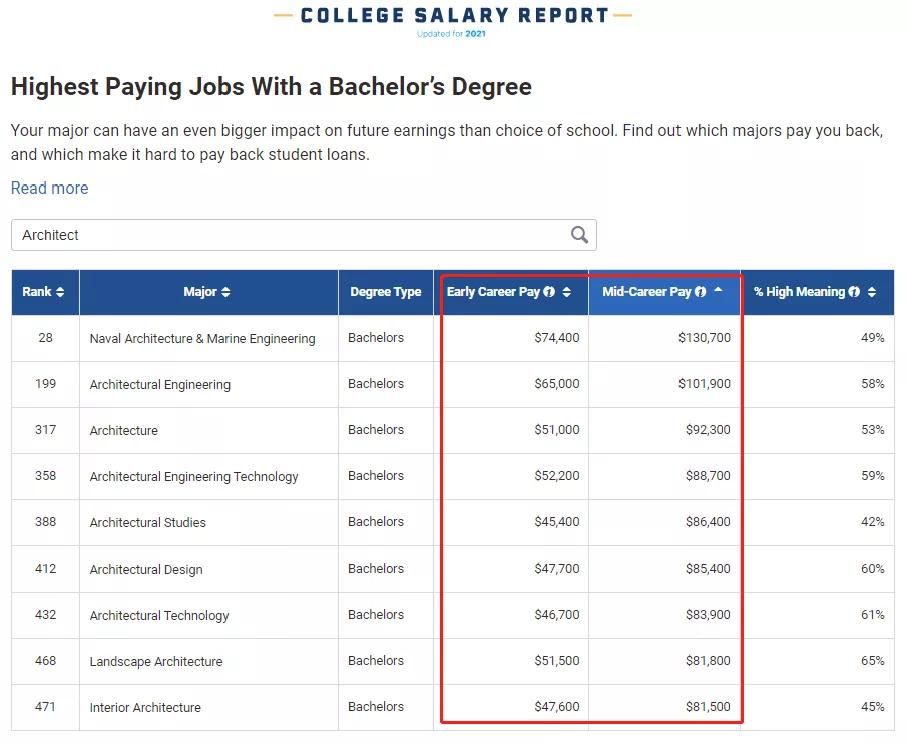Show % High Meaning info tooltip icon
Image resolution: width=906 pixels, height=744 pixels.
(854, 292)
